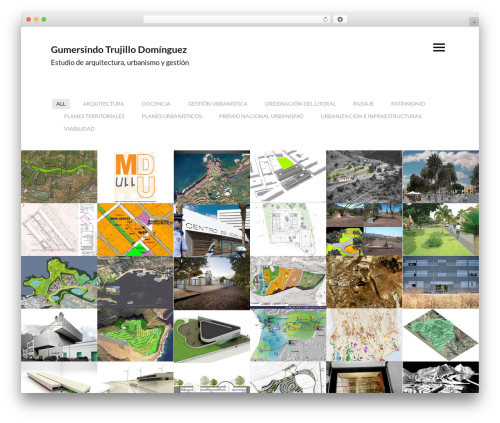The image size is (500, 423).
Task: Open white 3D model with green plot thumbnail
Action: coord(288,177)
